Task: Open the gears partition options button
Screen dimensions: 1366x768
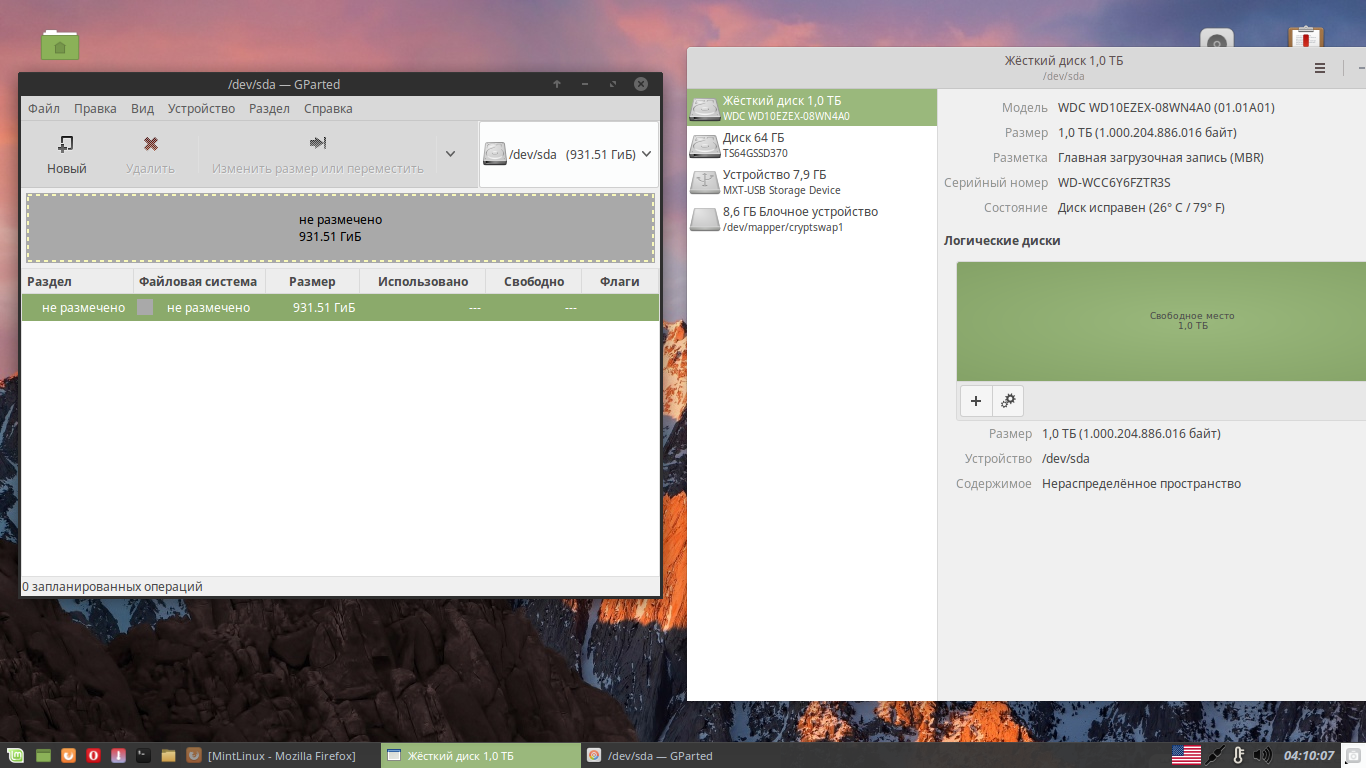Action: click(1008, 401)
